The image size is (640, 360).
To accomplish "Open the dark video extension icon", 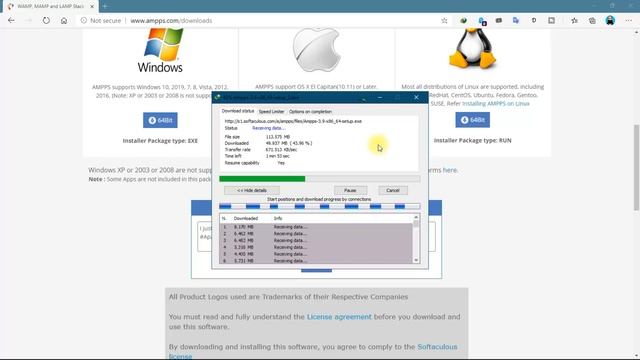I will click(499, 20).
